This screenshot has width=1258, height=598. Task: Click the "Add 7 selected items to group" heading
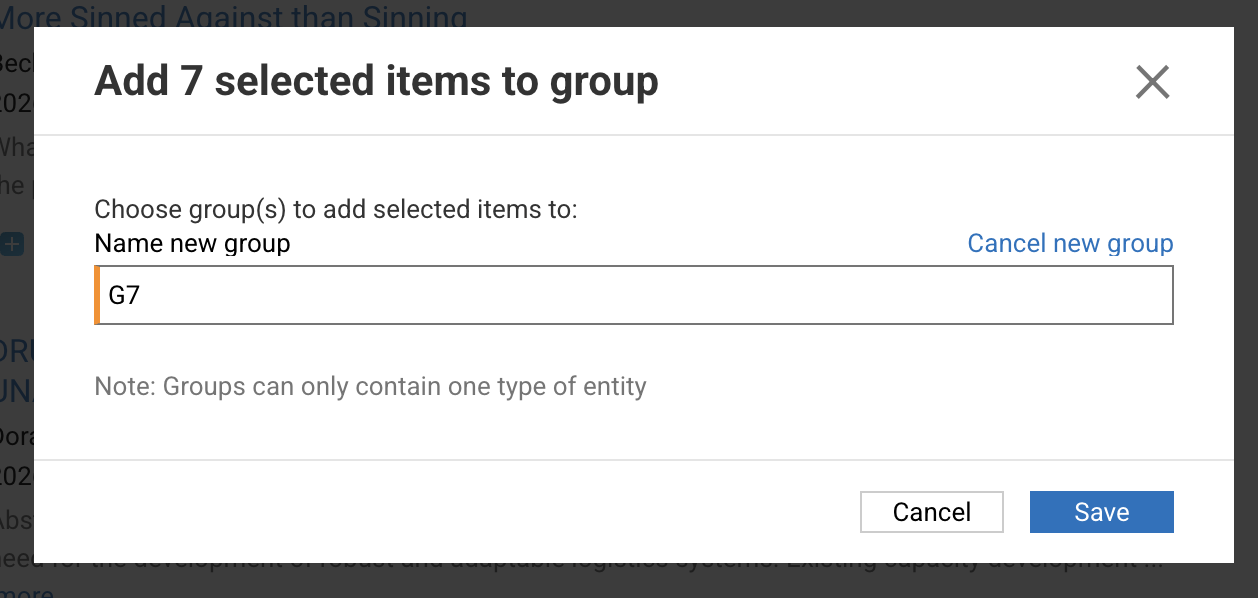tap(376, 81)
